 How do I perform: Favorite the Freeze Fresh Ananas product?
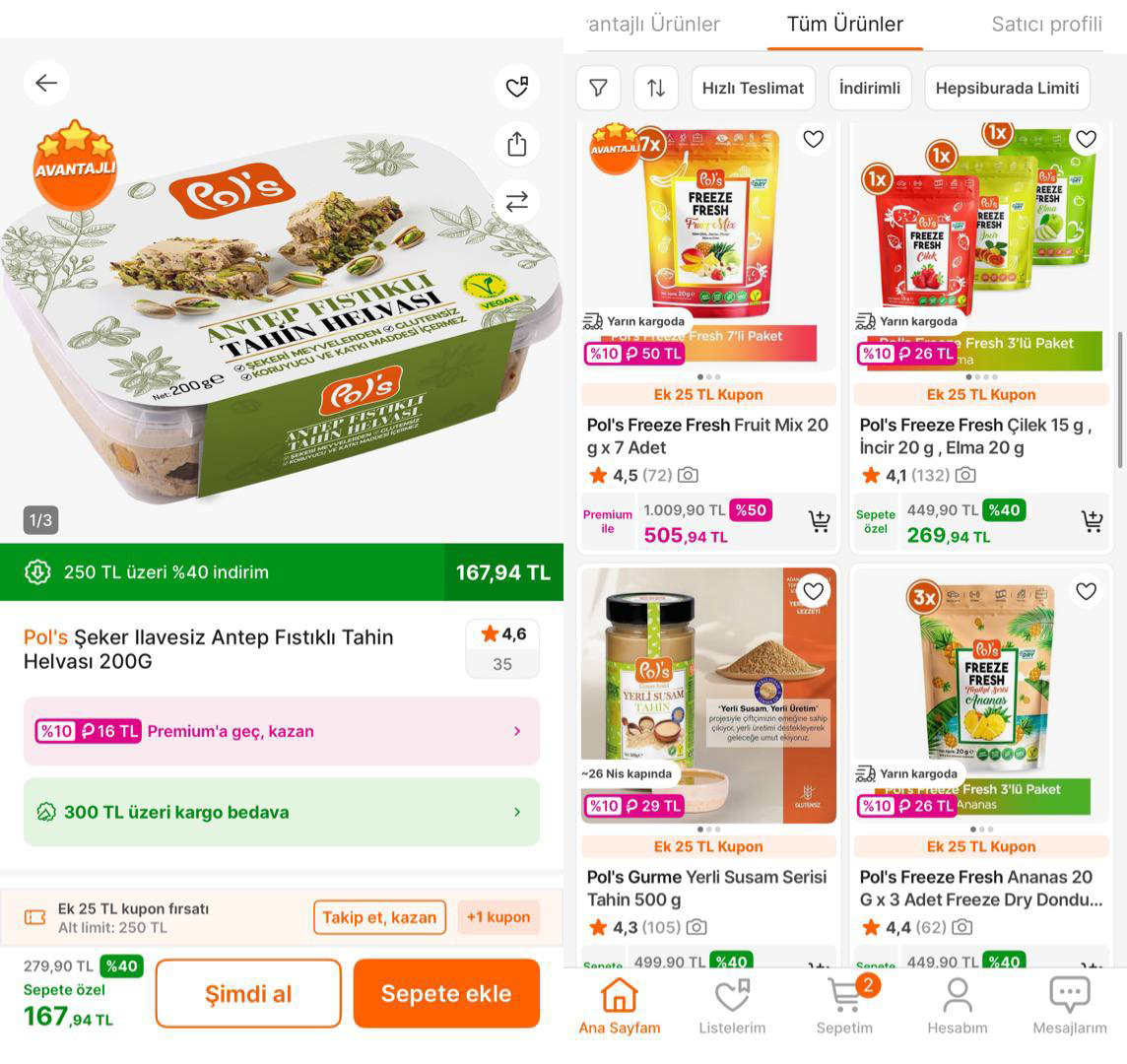pyautogui.click(x=1086, y=591)
